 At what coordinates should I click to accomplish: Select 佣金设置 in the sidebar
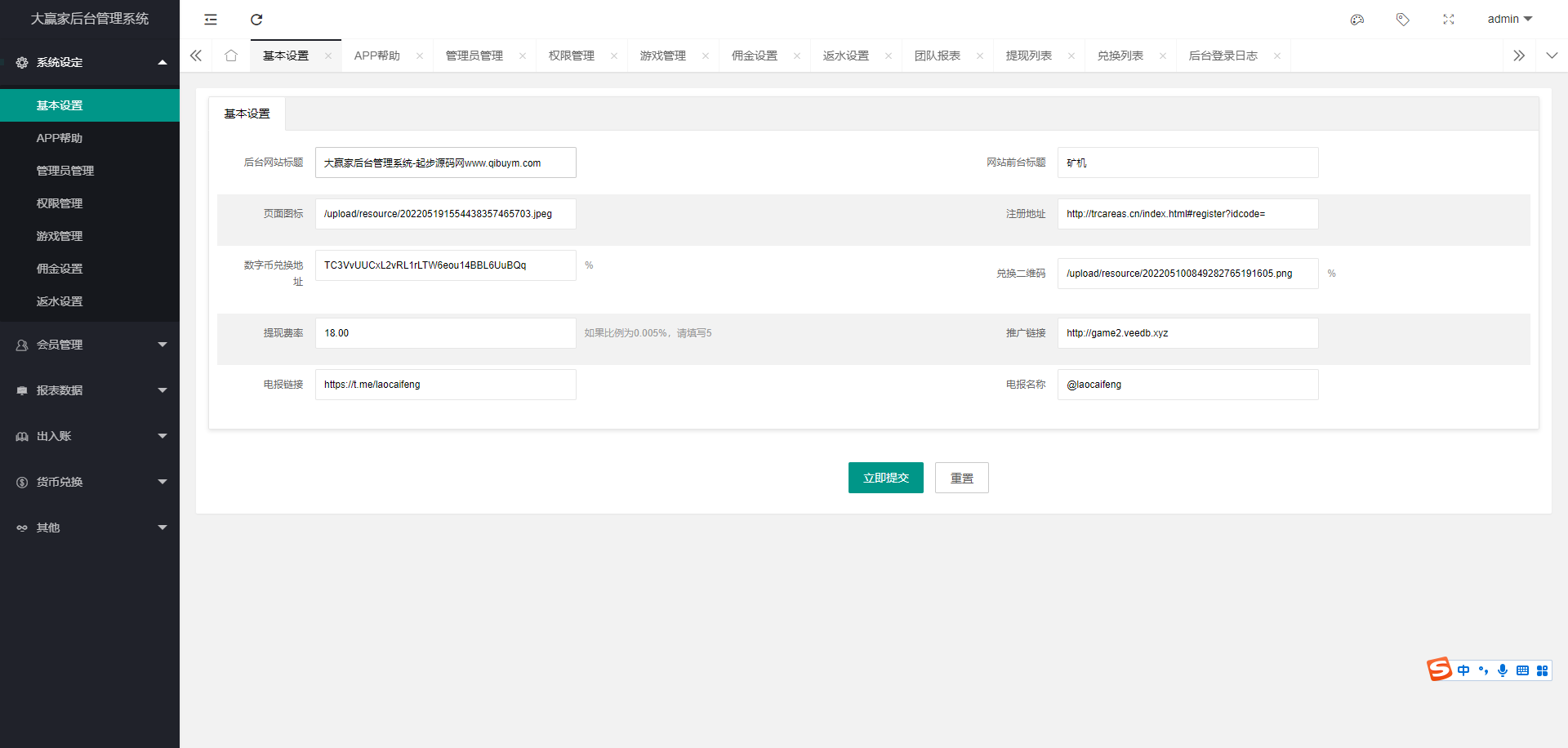coord(60,269)
